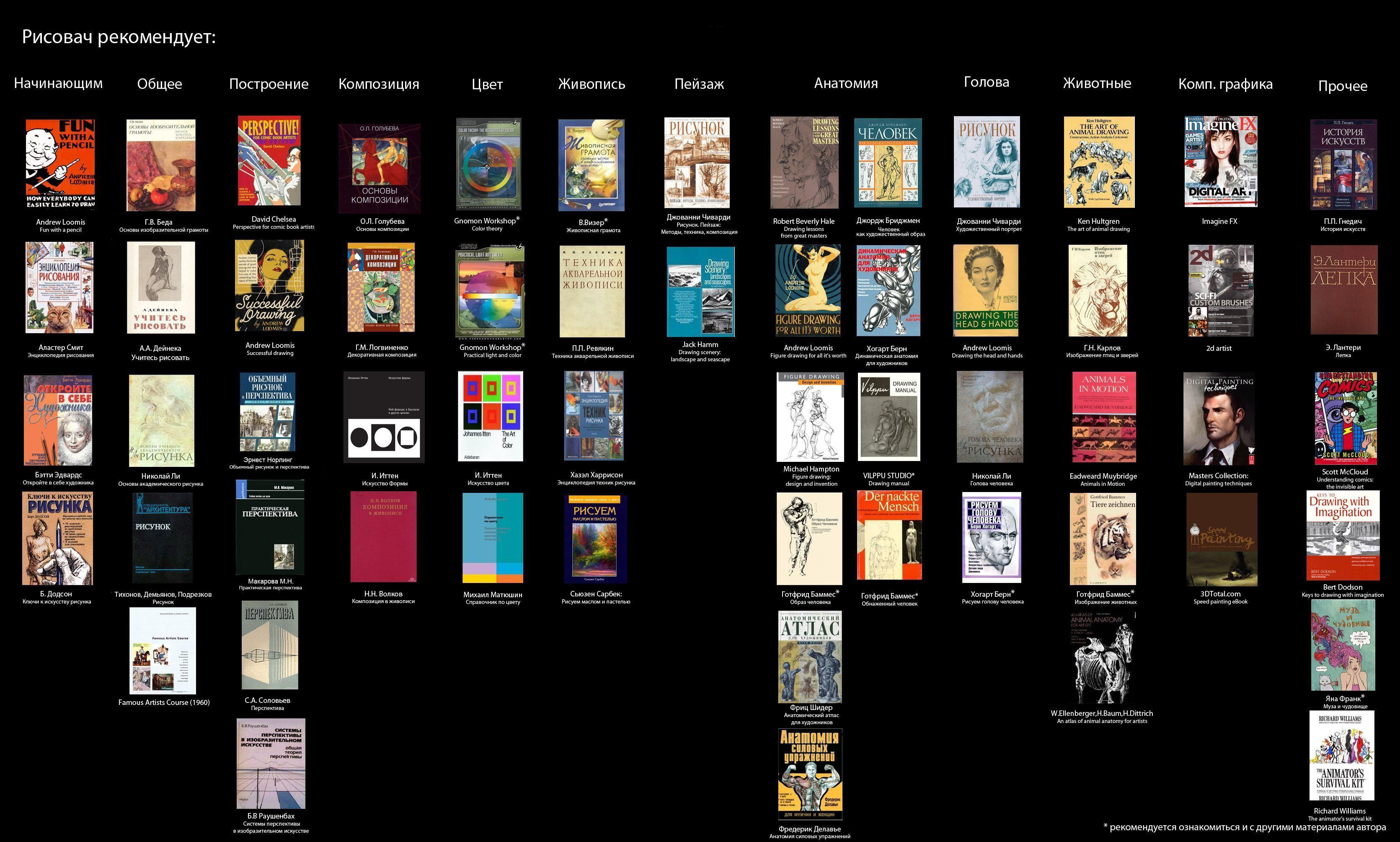1400x842 pixels.
Task: Click the 'Jack Hamm' landscape book caption
Action: click(700, 345)
